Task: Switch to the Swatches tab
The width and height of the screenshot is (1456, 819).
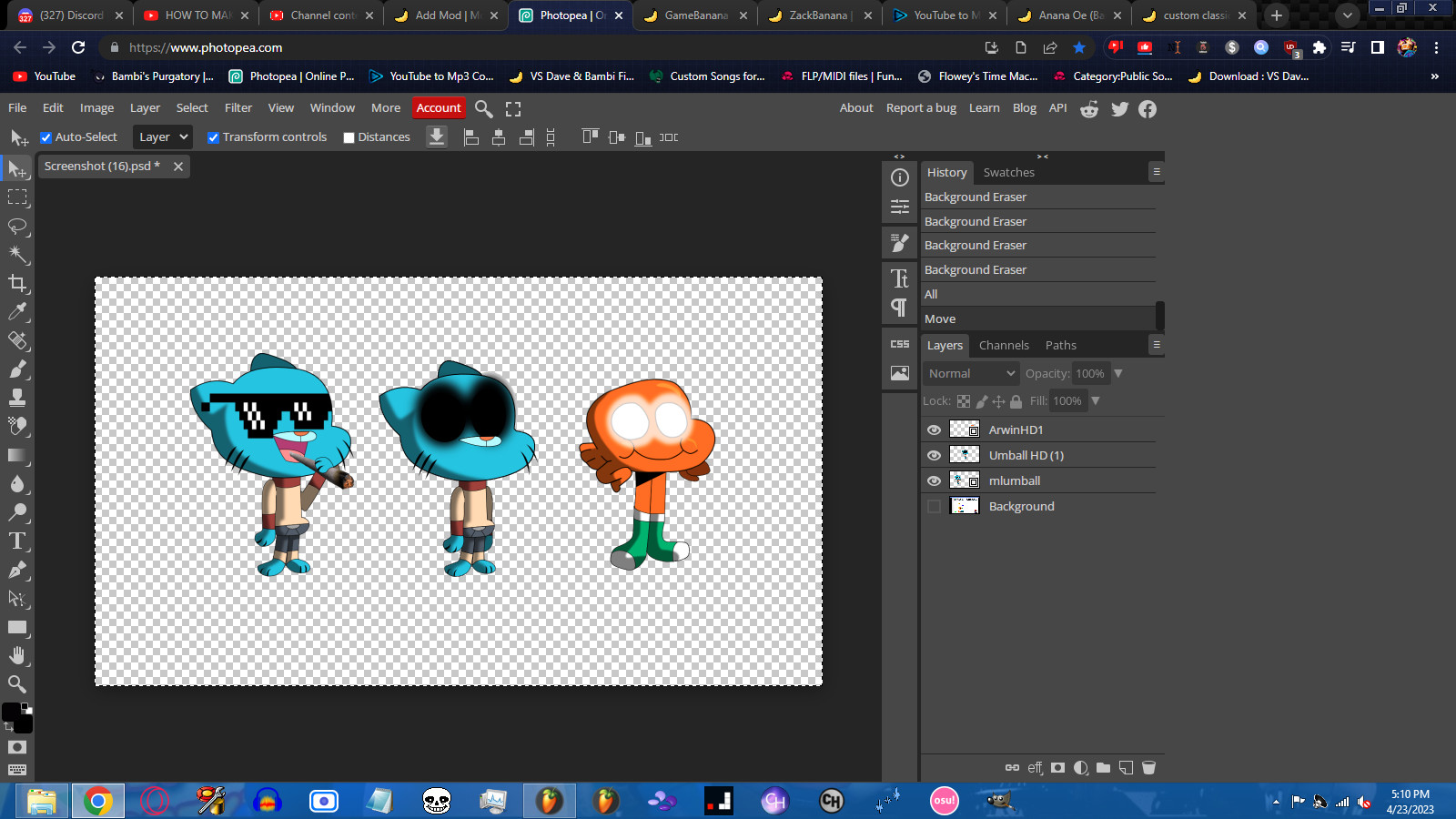Action: click(x=1008, y=173)
